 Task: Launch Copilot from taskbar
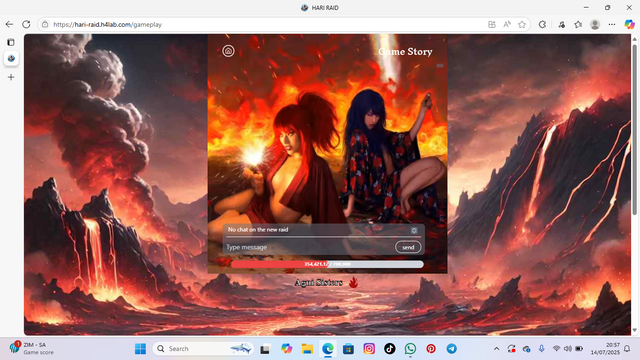(x=286, y=349)
